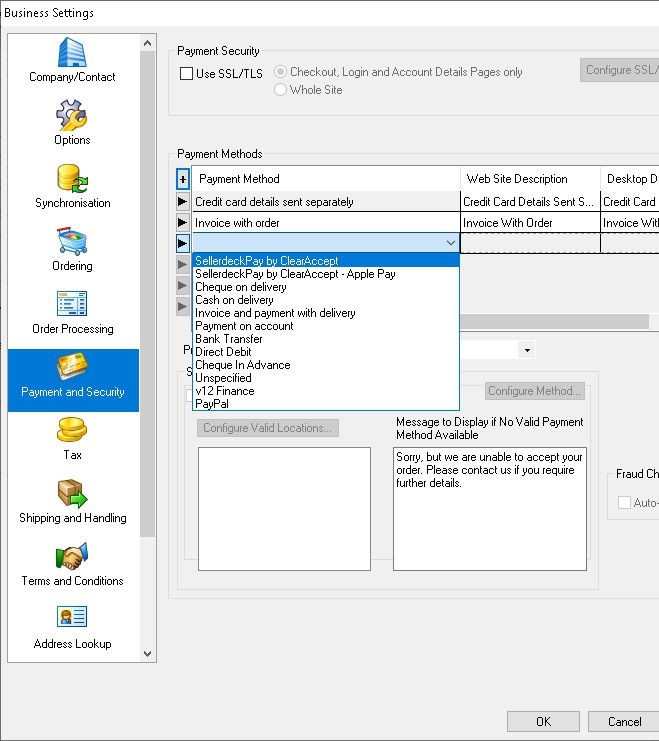Open the dropdown arrow below the payment grid
Screen dimensions: 659x741
(527, 350)
